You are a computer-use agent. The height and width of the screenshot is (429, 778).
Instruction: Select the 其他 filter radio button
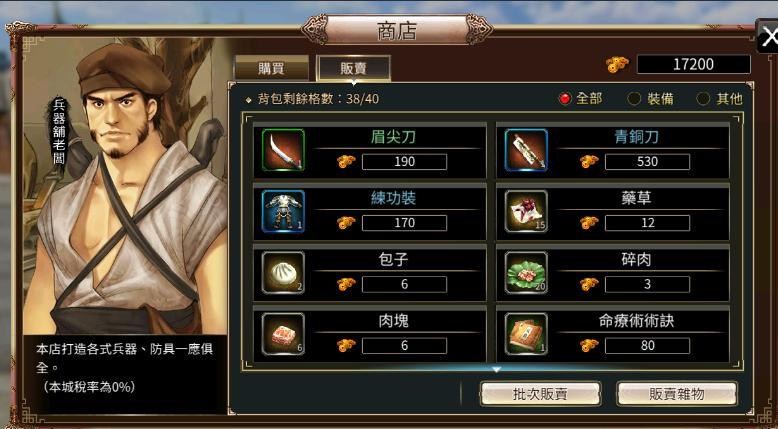click(703, 99)
